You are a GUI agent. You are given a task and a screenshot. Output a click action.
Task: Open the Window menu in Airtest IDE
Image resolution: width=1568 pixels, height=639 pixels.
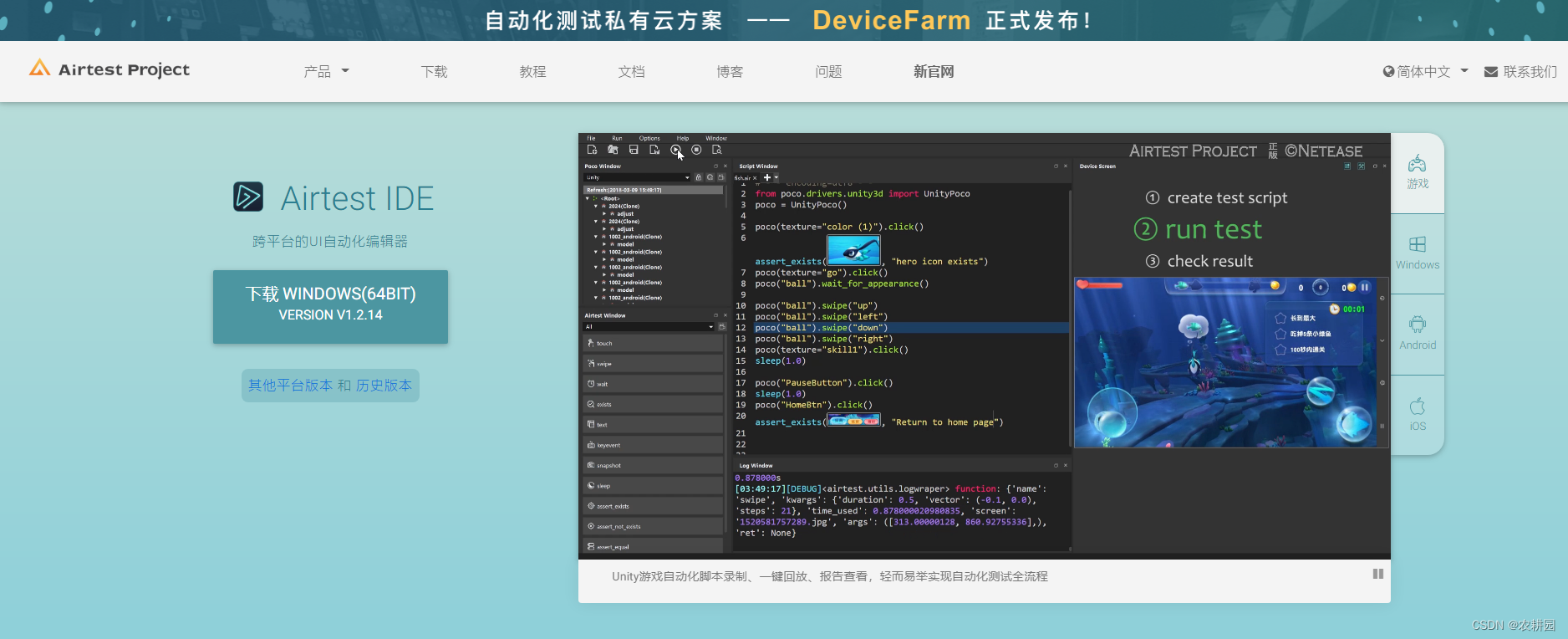coord(716,138)
